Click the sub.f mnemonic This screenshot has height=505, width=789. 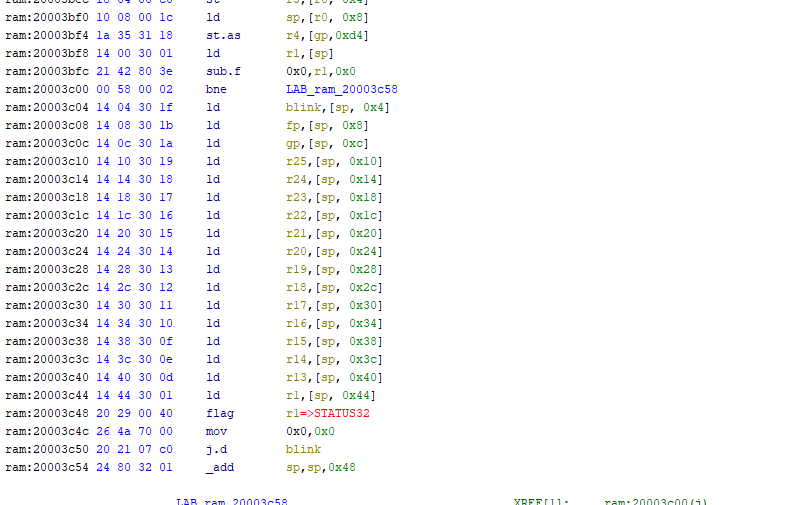click(223, 71)
